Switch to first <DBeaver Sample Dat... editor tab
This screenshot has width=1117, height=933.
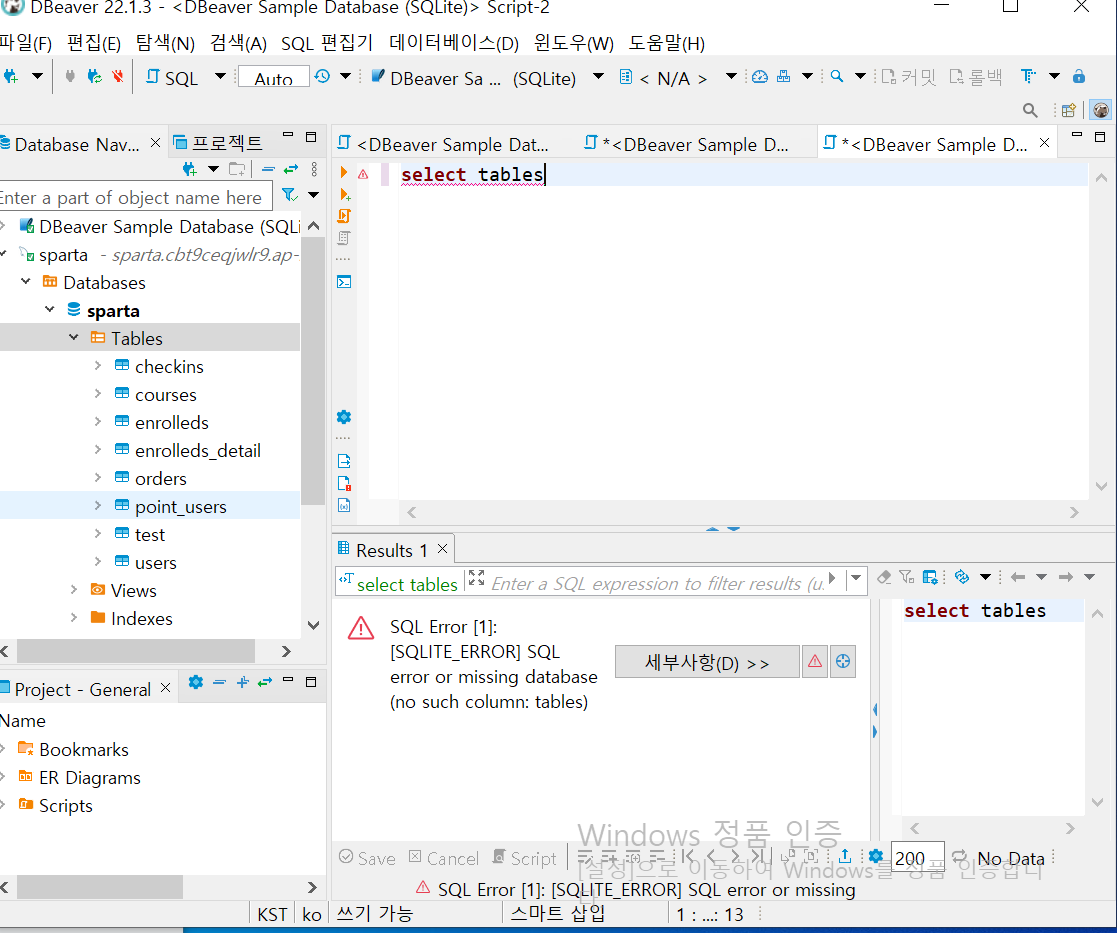click(444, 144)
